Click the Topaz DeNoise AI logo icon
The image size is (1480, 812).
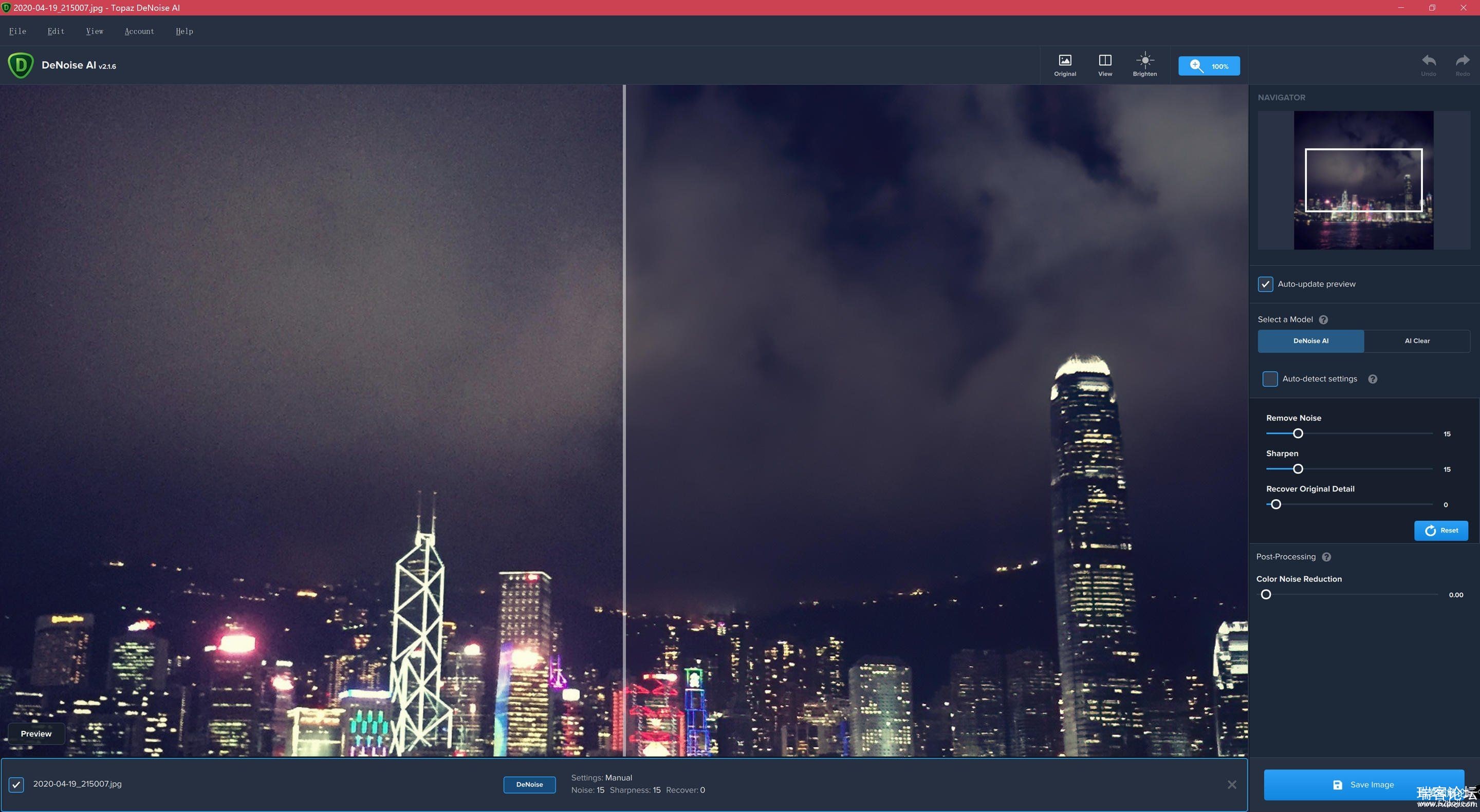tap(20, 64)
